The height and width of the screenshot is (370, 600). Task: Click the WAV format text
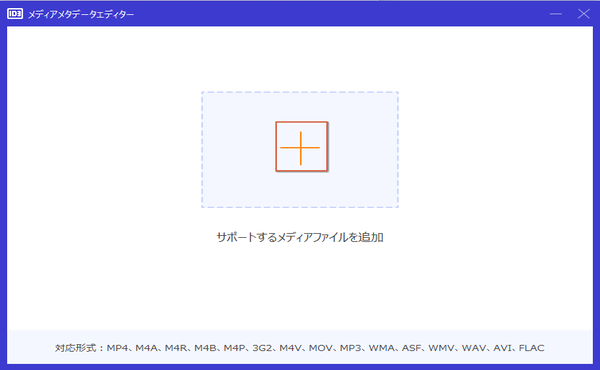tap(474, 348)
